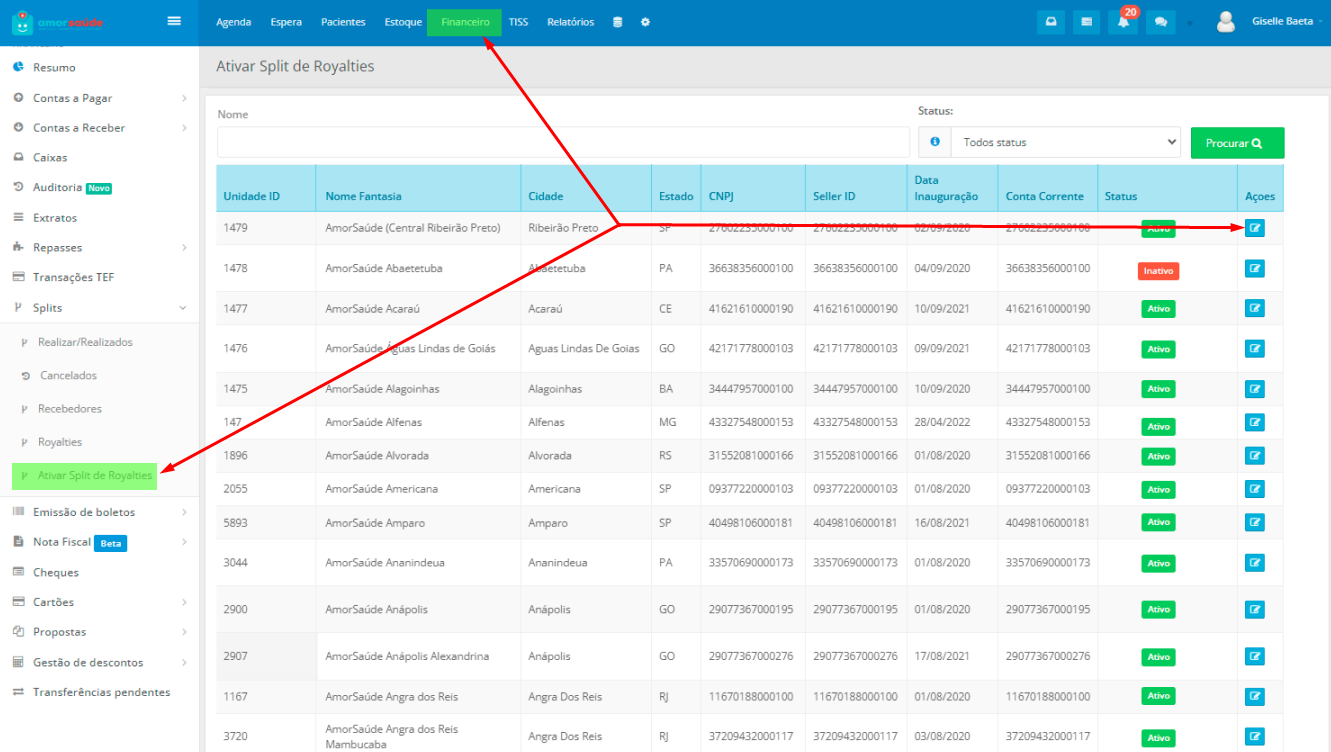This screenshot has height=752, width=1331.
Task: Edit AmorSaúde Acaraú row action
Action: (1255, 308)
